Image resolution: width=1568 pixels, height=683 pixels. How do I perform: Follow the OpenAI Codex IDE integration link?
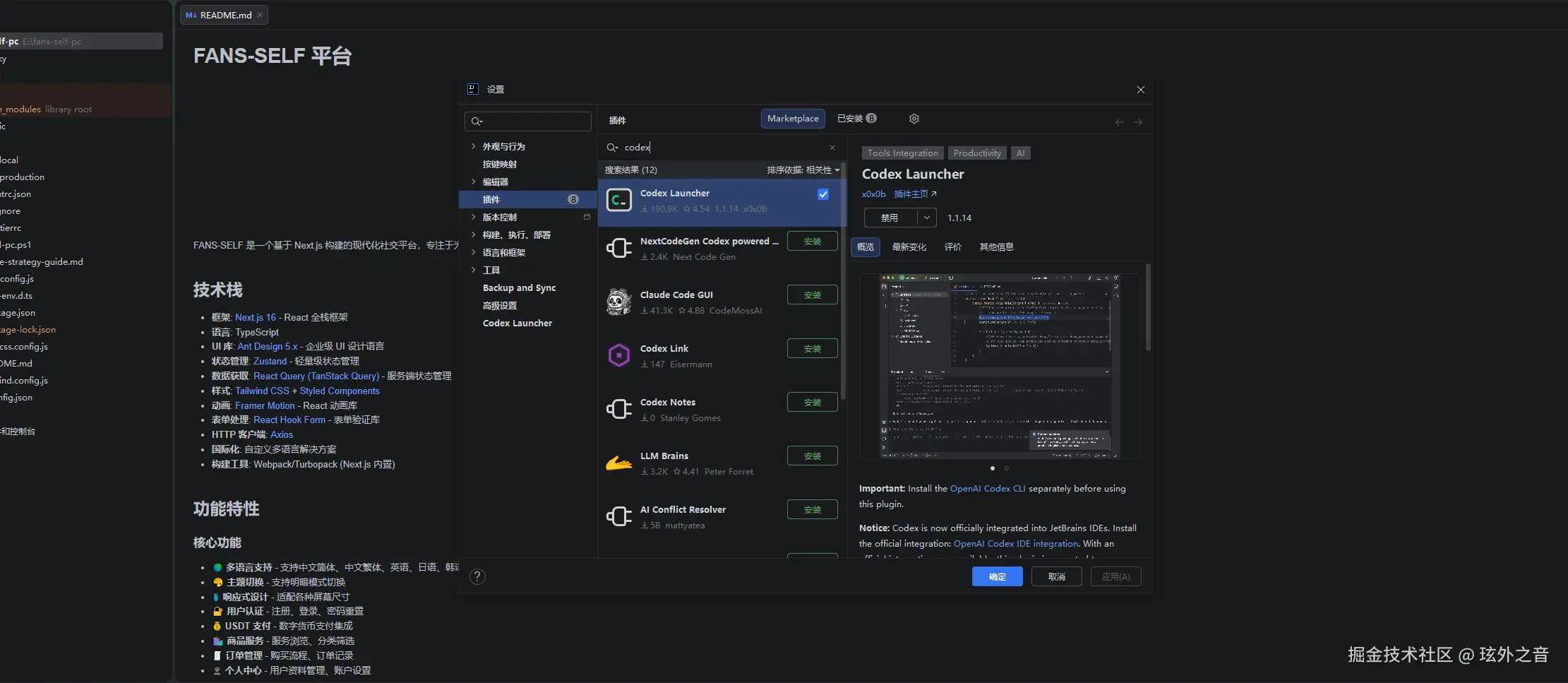pyautogui.click(x=1016, y=544)
